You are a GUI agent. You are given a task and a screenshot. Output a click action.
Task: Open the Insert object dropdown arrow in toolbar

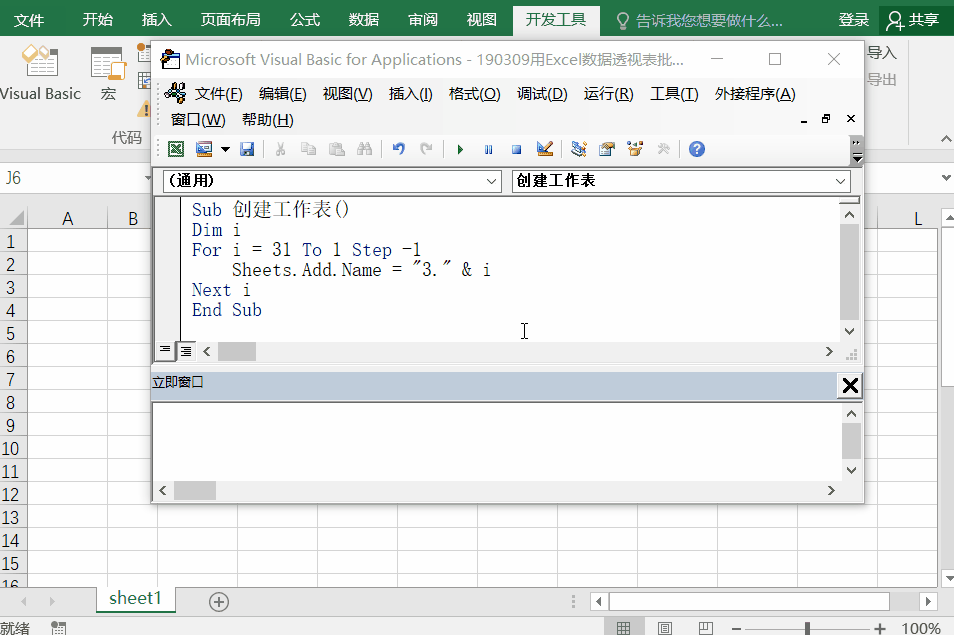225,149
